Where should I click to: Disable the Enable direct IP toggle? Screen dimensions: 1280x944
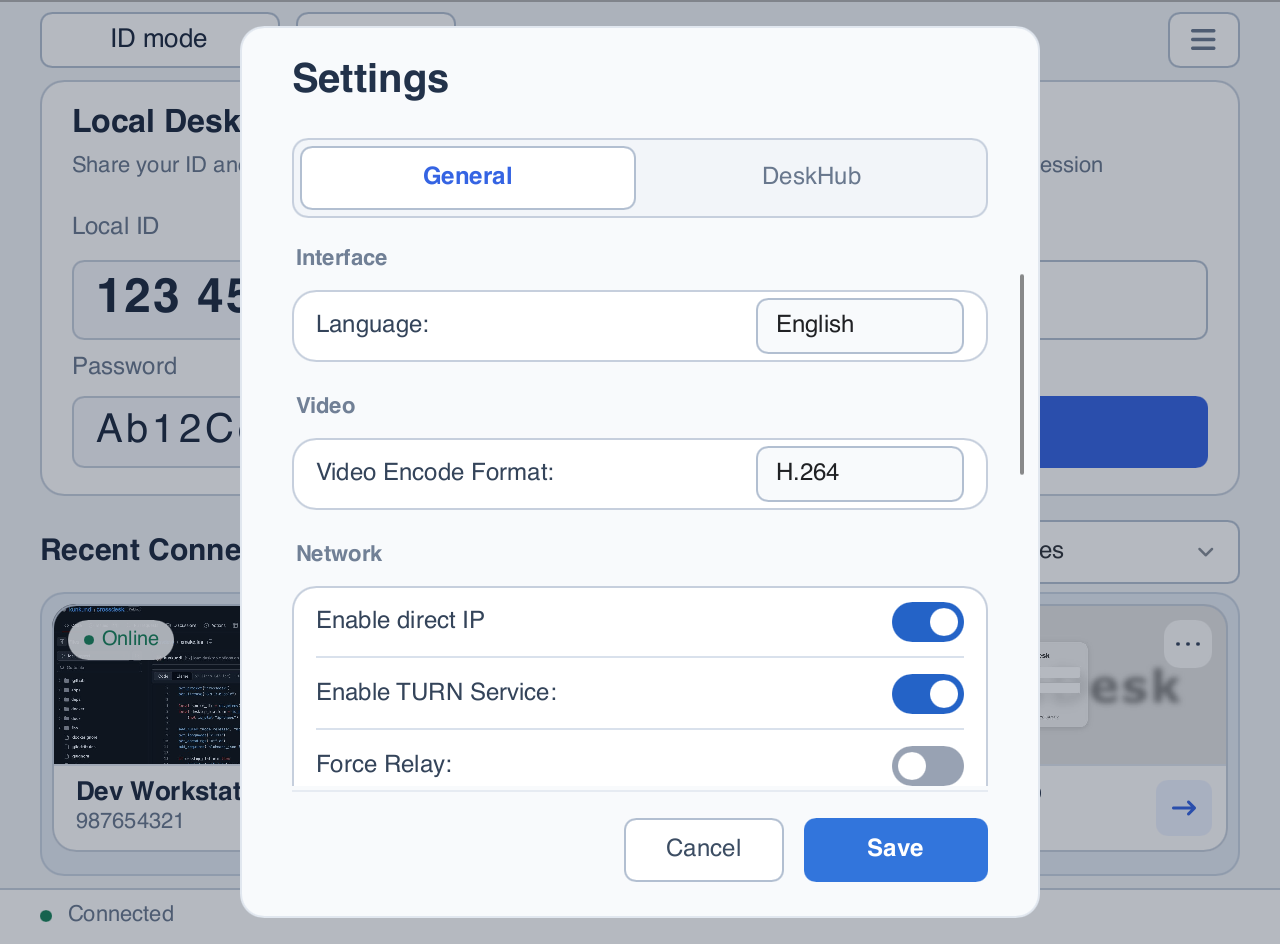(x=928, y=622)
